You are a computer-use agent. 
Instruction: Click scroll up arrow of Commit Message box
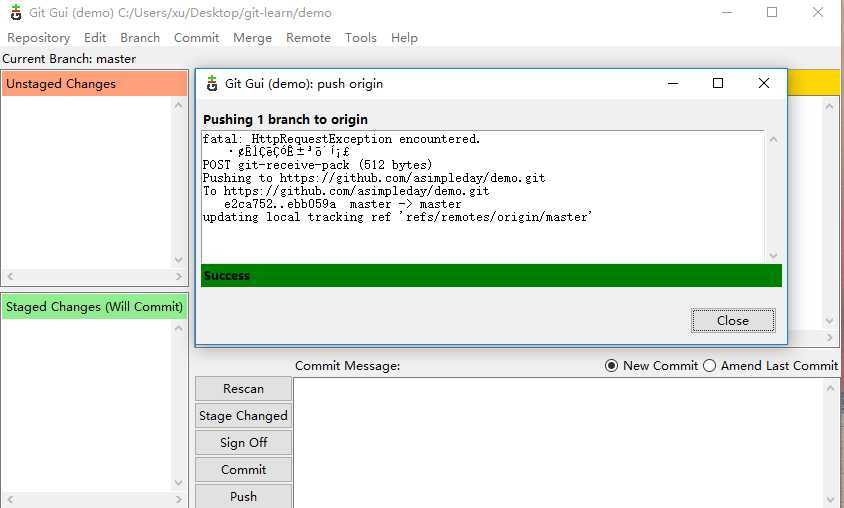click(x=830, y=388)
